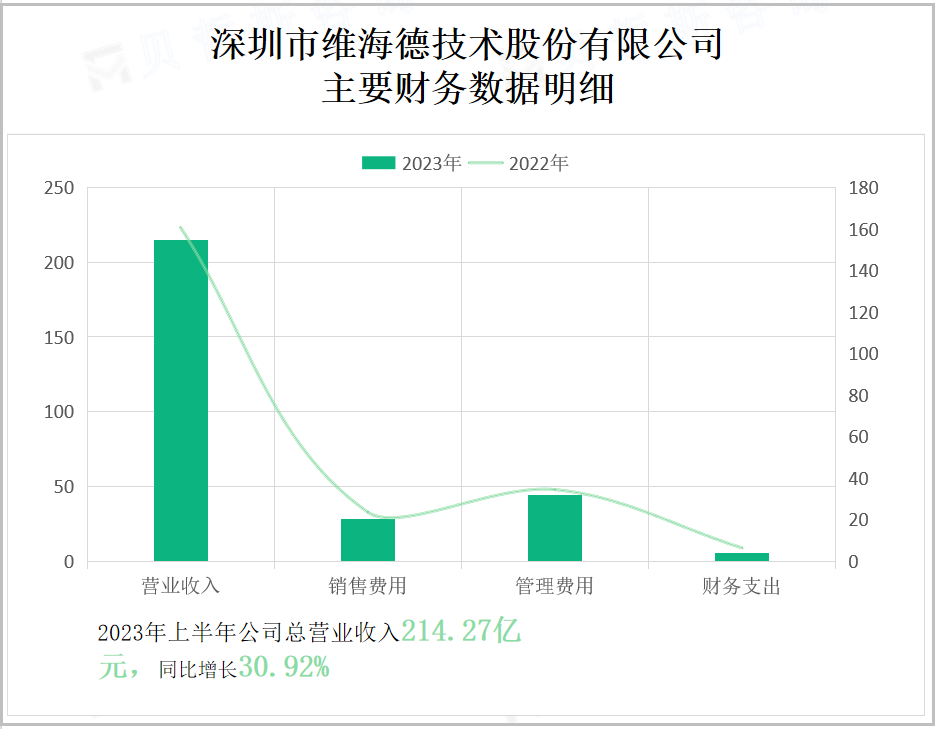Click the green 元 unit text
The height and width of the screenshot is (729, 939).
[113, 667]
